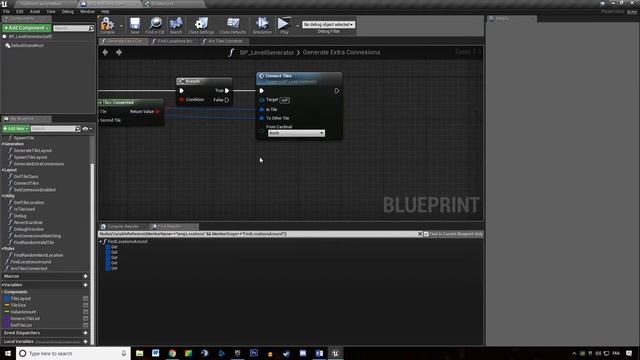Start Simulation from the toolbar
The height and width of the screenshot is (360, 640).
262,25
